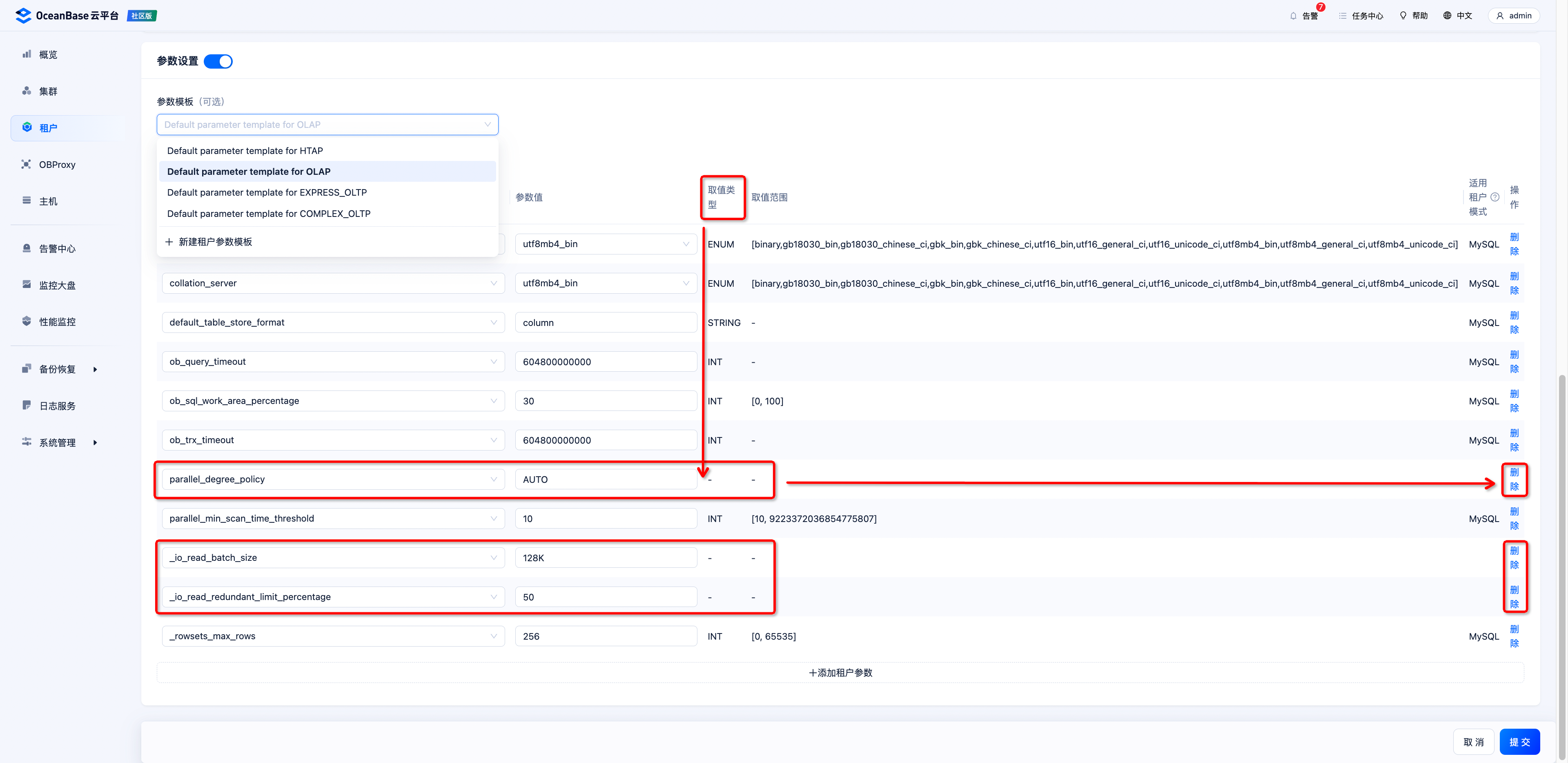Screen dimensions: 1568x763
Task: Open the collation_server value dropdown
Action: tap(605, 283)
